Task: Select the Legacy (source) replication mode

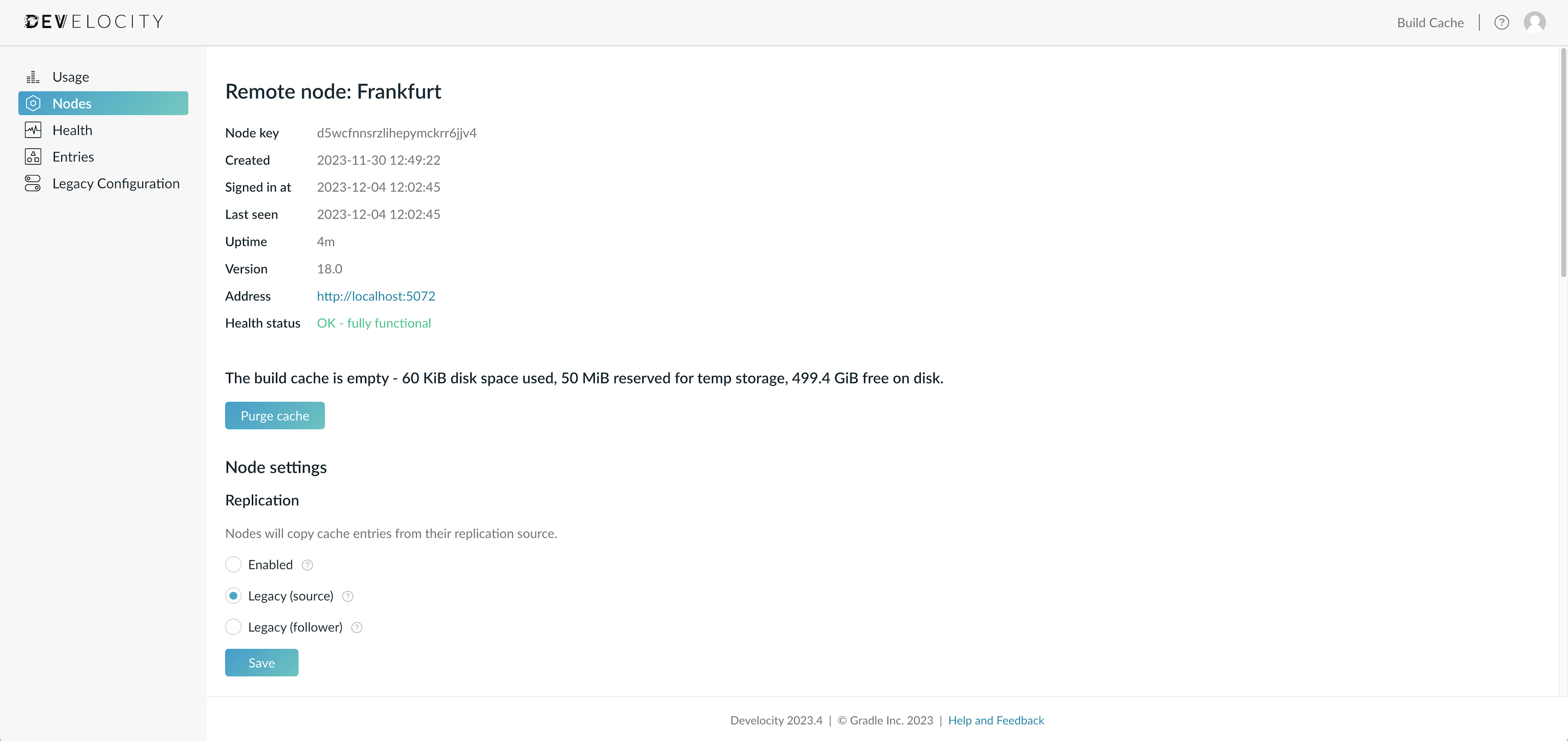Action: pyautogui.click(x=233, y=595)
